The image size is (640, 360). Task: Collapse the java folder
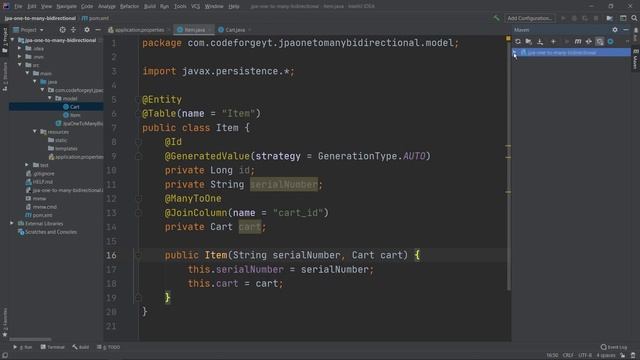click(x=35, y=82)
